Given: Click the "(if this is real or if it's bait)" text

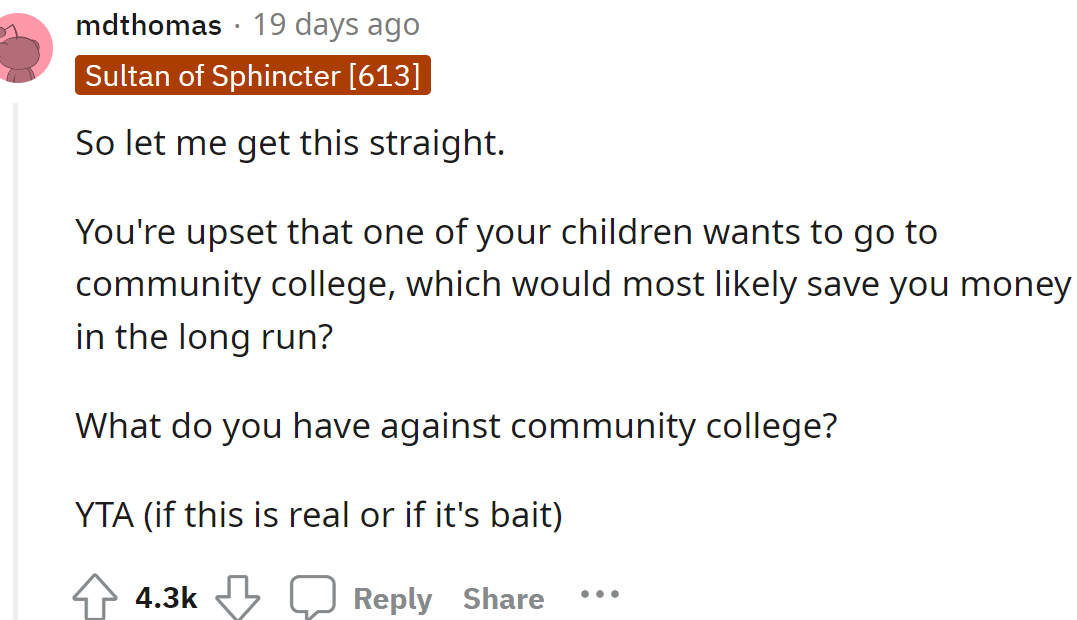Looking at the screenshot, I should click(x=353, y=516).
